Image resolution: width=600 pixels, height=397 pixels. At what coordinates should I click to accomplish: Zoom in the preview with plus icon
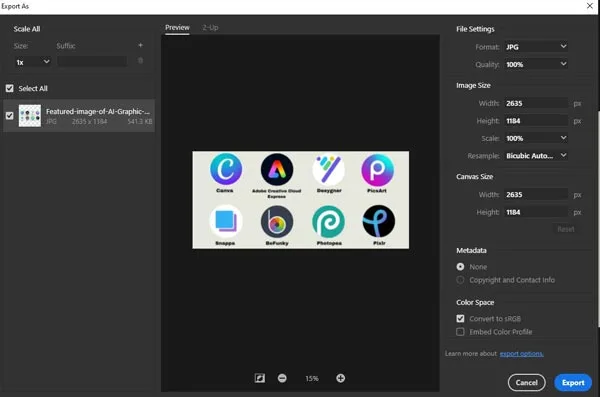(x=341, y=378)
